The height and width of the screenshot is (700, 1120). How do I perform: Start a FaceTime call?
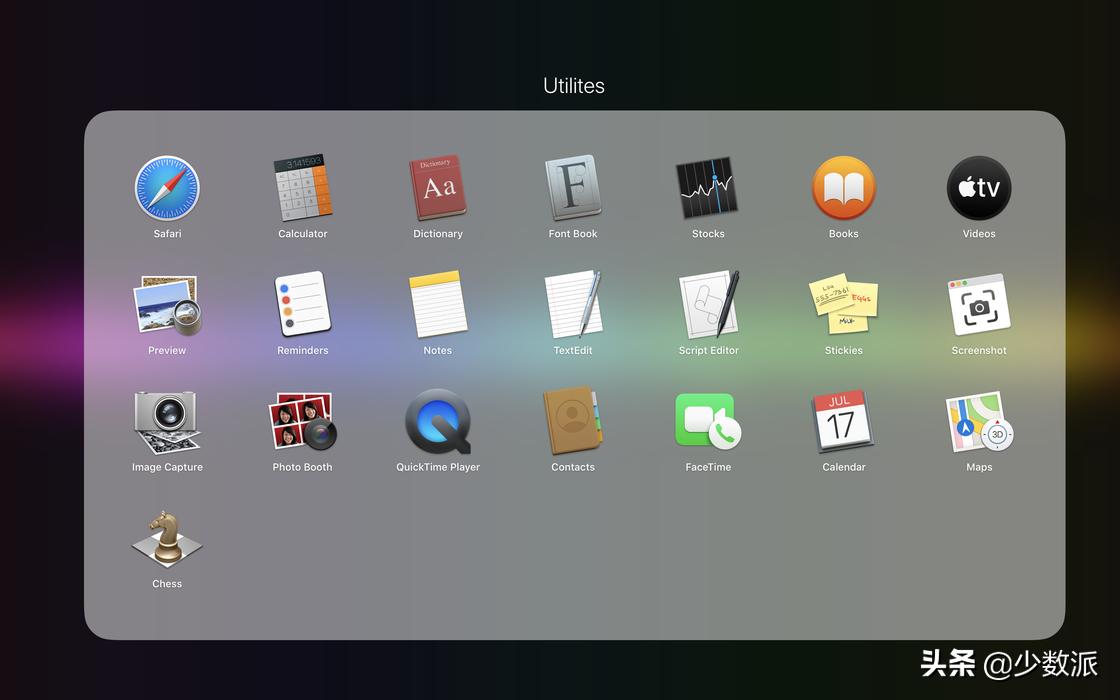pyautogui.click(x=708, y=421)
